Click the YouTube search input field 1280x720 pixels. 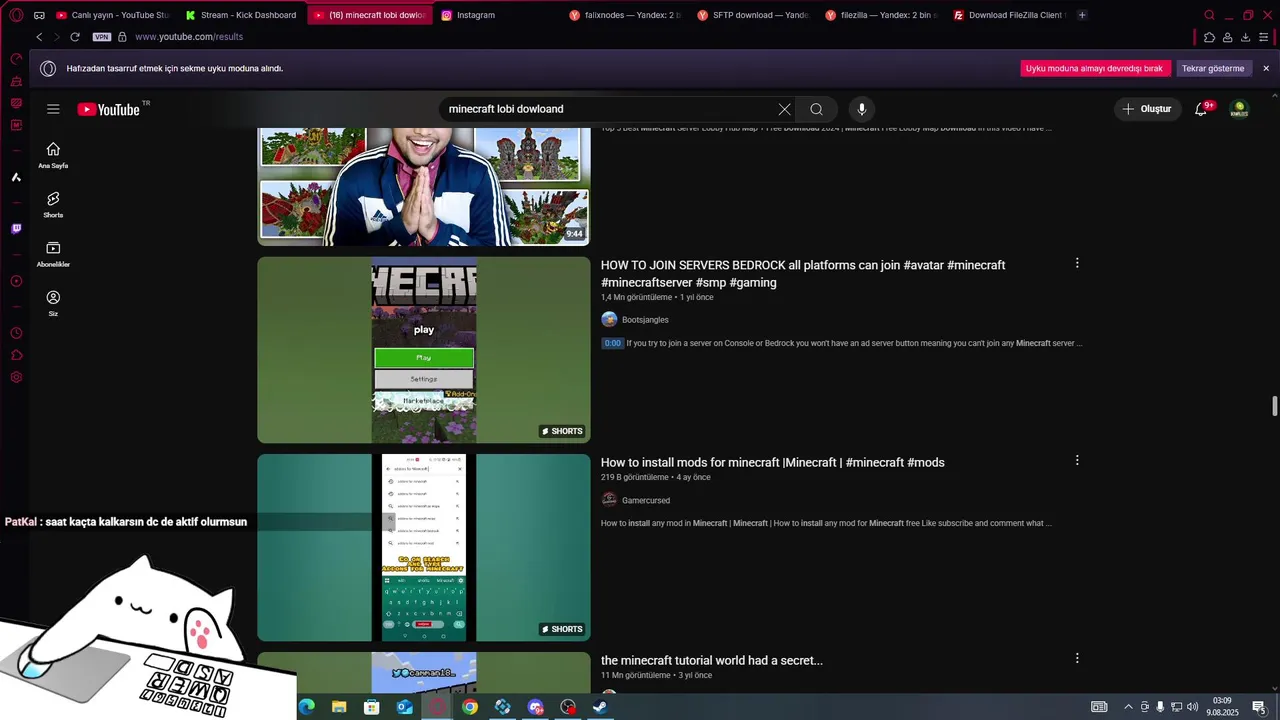point(610,109)
